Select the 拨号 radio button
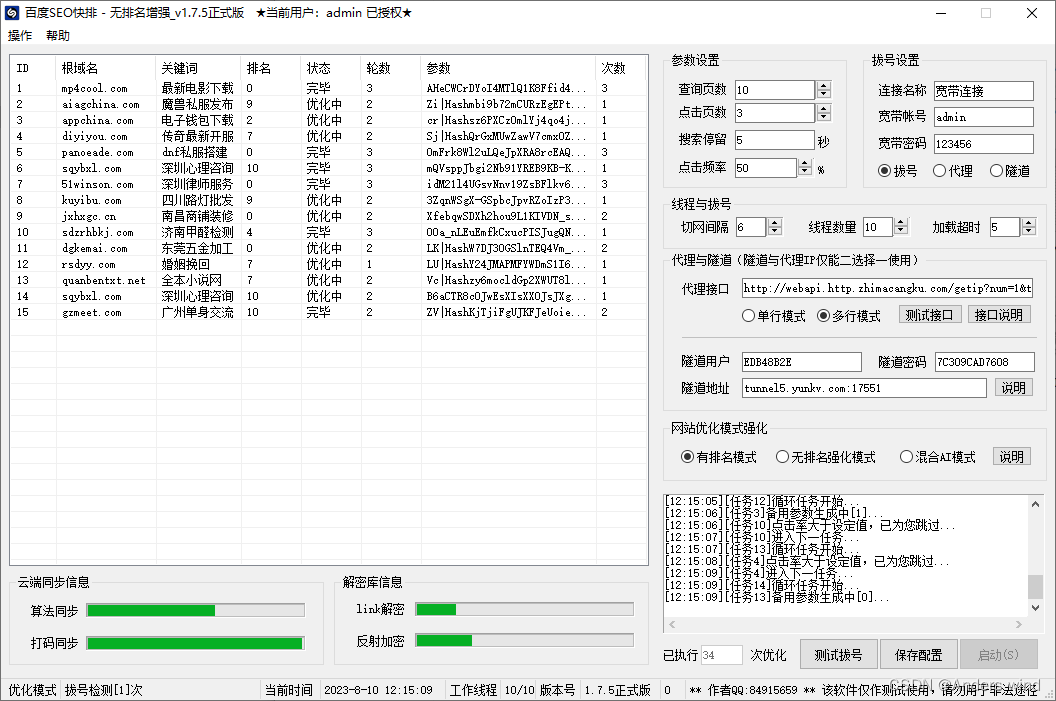Image resolution: width=1056 pixels, height=701 pixels. click(x=898, y=171)
